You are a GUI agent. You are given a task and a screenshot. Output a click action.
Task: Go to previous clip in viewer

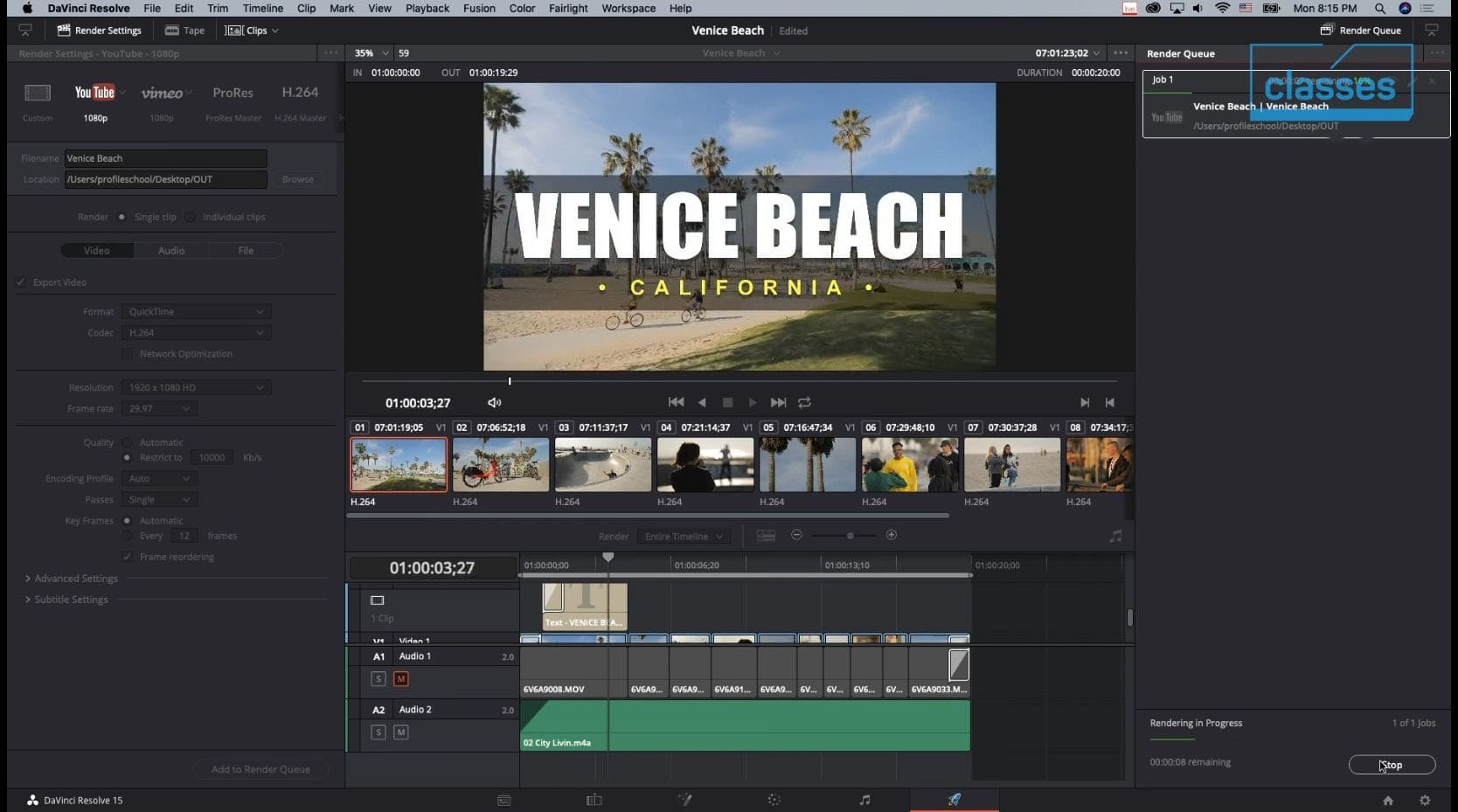pos(1110,402)
